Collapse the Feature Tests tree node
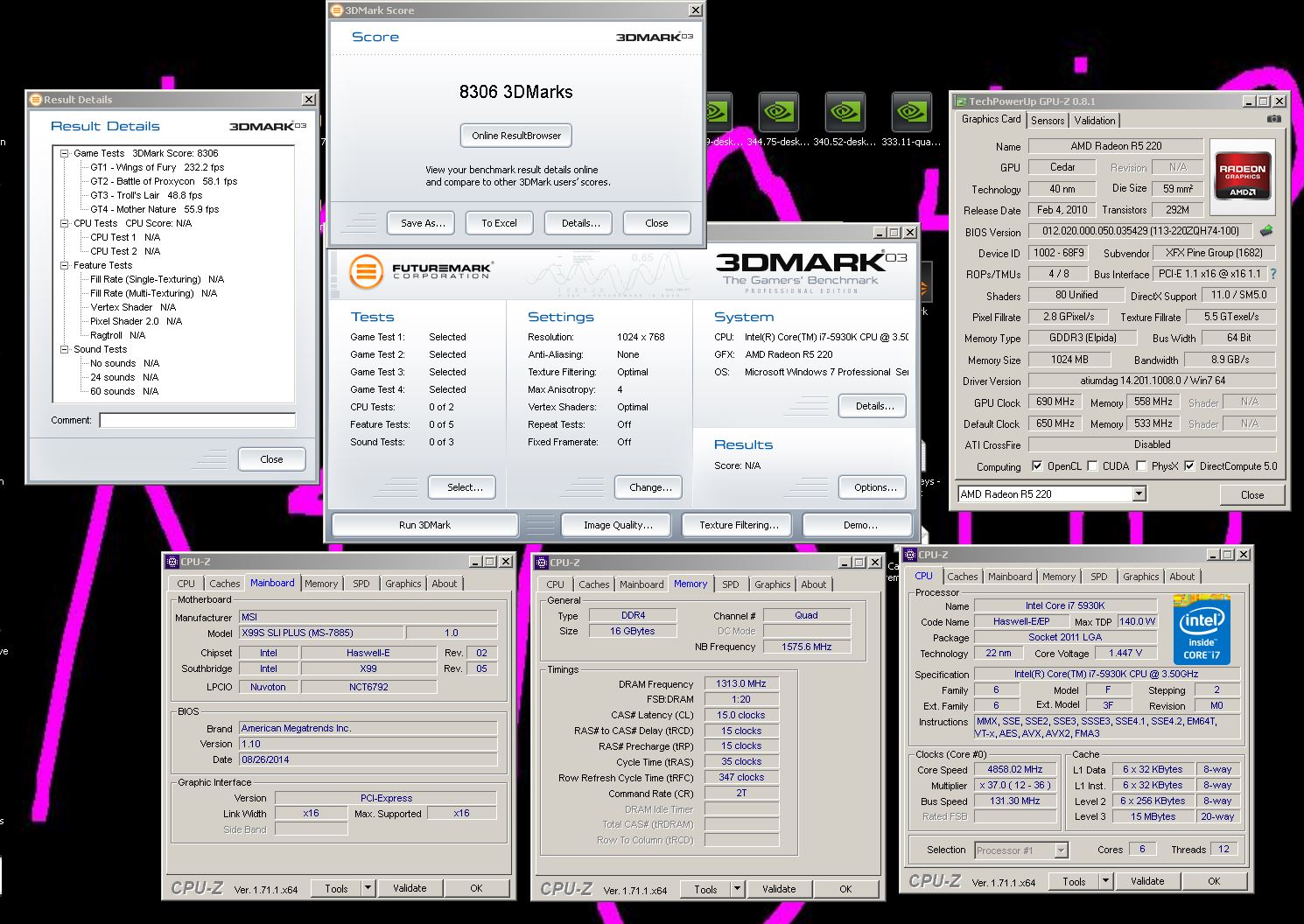1304x924 pixels. click(x=64, y=265)
